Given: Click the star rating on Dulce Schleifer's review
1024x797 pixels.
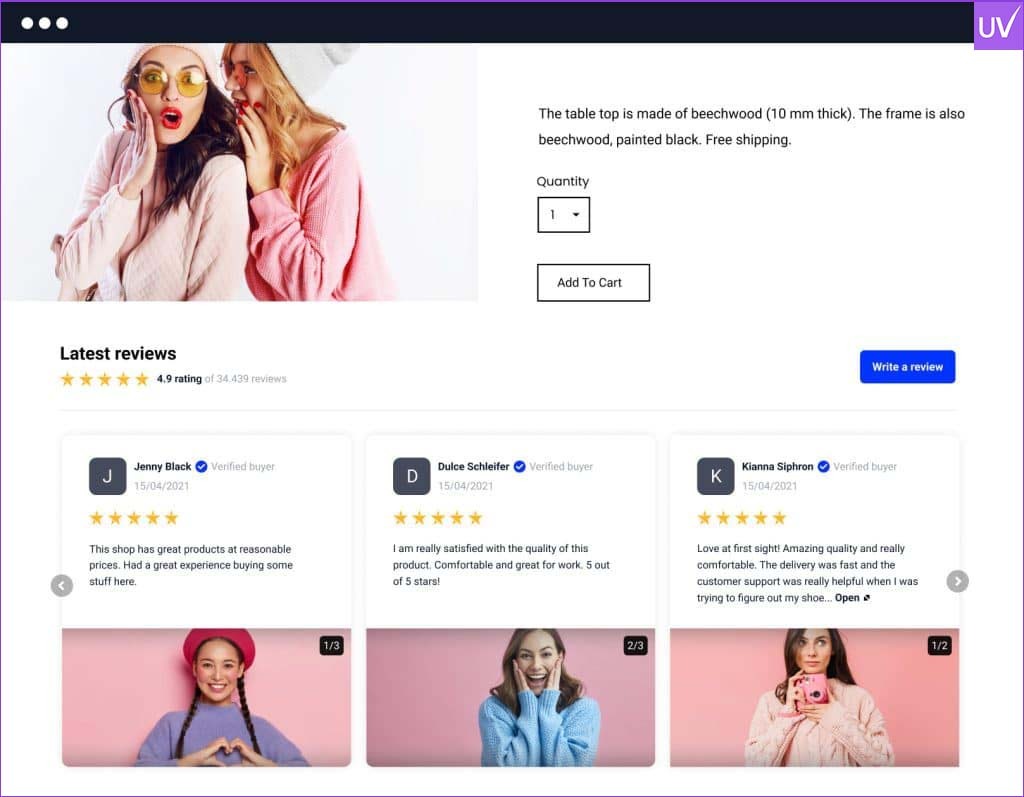Looking at the screenshot, I should [x=438, y=518].
